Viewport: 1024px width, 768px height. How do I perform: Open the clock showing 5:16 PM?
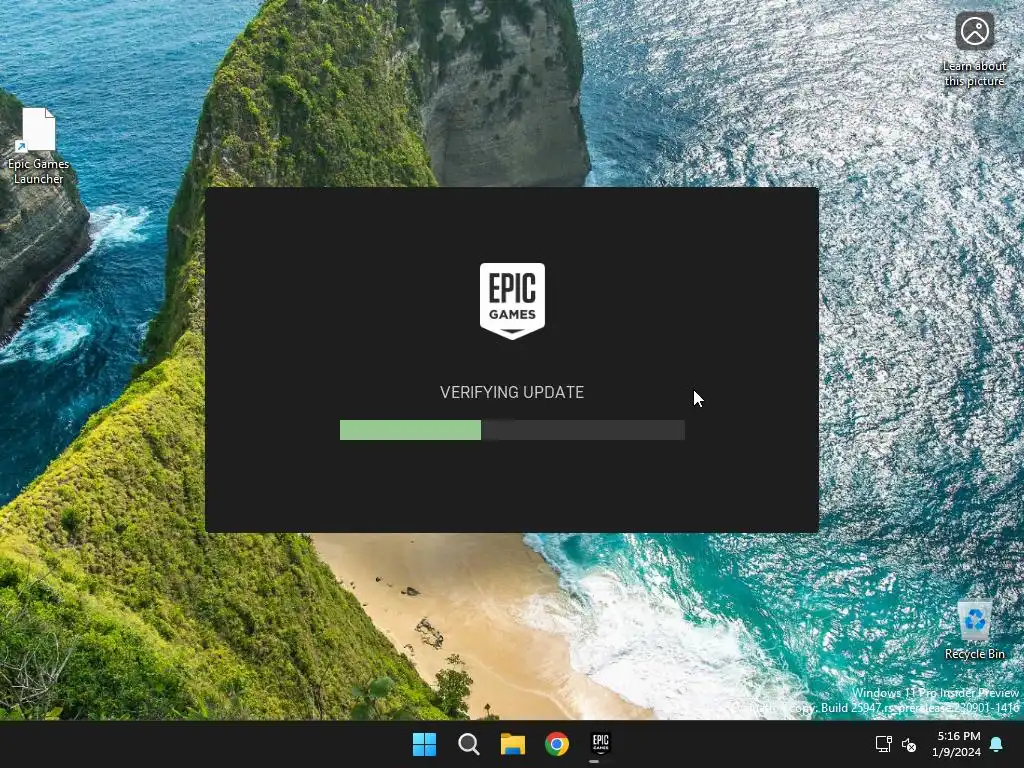click(957, 744)
